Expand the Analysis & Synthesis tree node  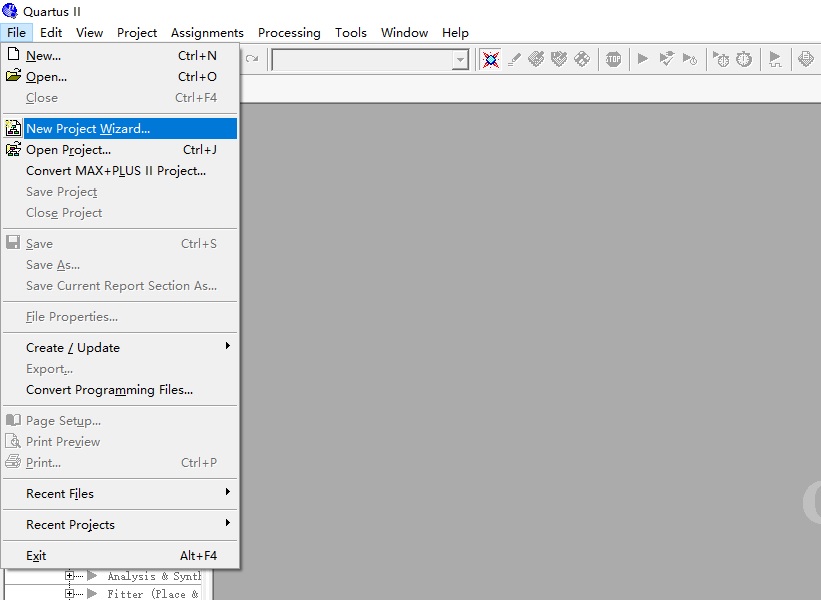69,575
